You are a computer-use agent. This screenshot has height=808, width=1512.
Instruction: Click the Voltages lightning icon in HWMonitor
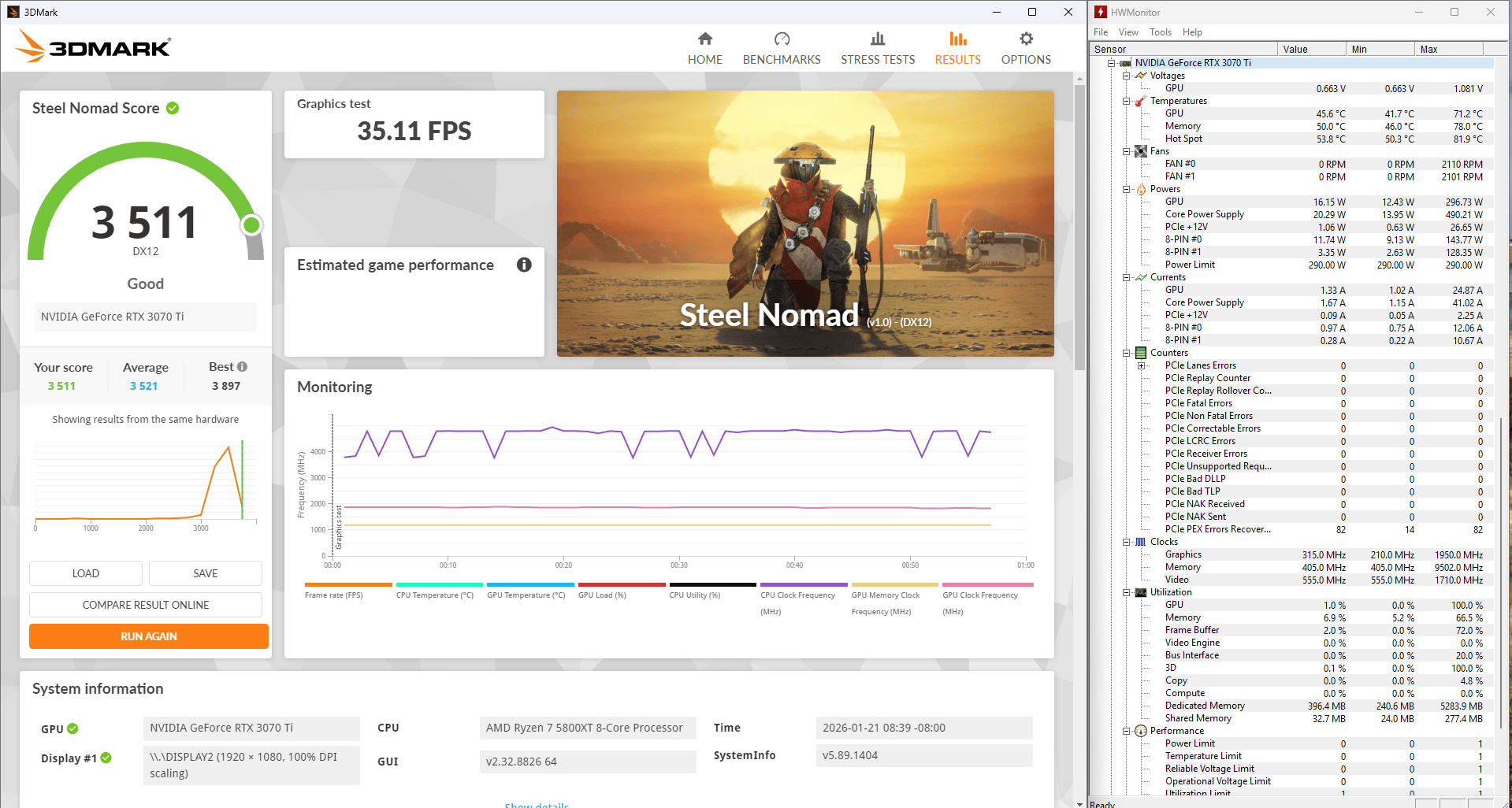[1140, 76]
